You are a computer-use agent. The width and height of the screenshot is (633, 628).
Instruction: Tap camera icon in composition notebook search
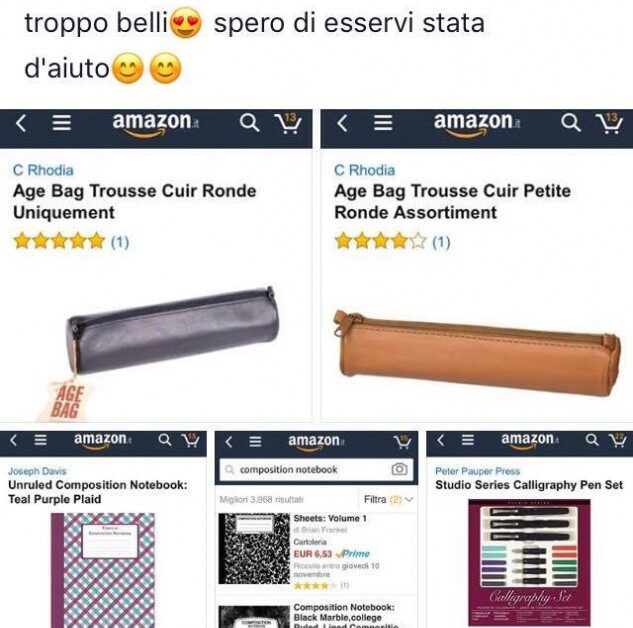(399, 469)
